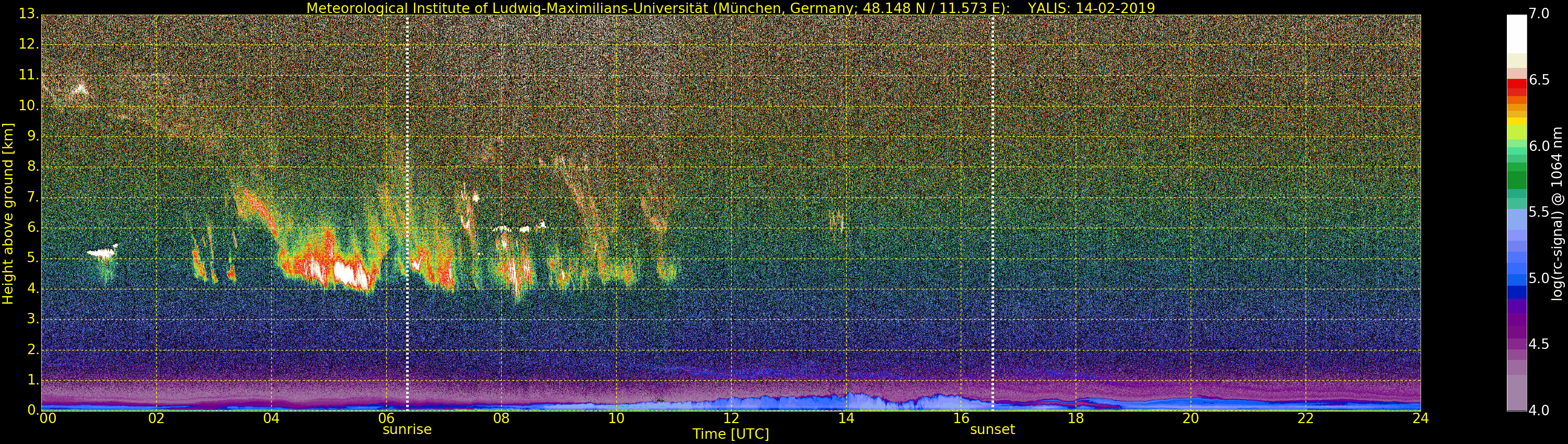Click the colorbar tick label '6.0'
The image size is (1568, 444).
point(1539,146)
